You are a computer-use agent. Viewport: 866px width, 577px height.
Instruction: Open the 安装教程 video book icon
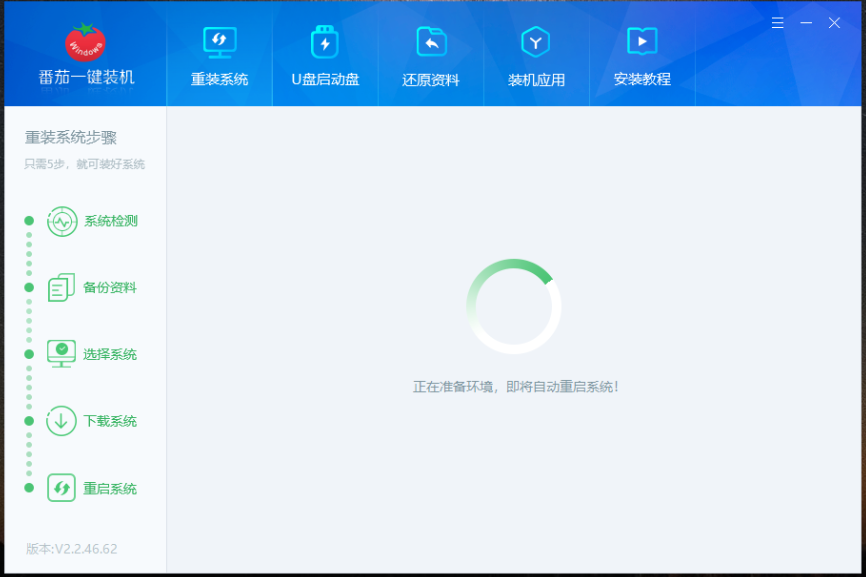pos(642,41)
